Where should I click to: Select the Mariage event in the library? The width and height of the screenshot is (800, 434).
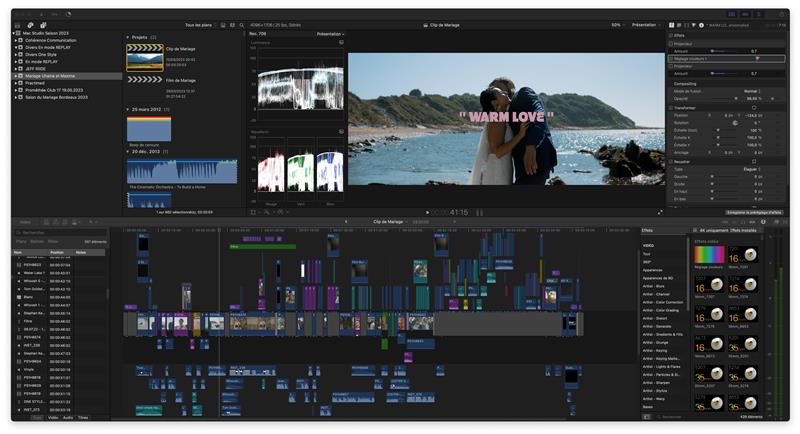coord(67,76)
